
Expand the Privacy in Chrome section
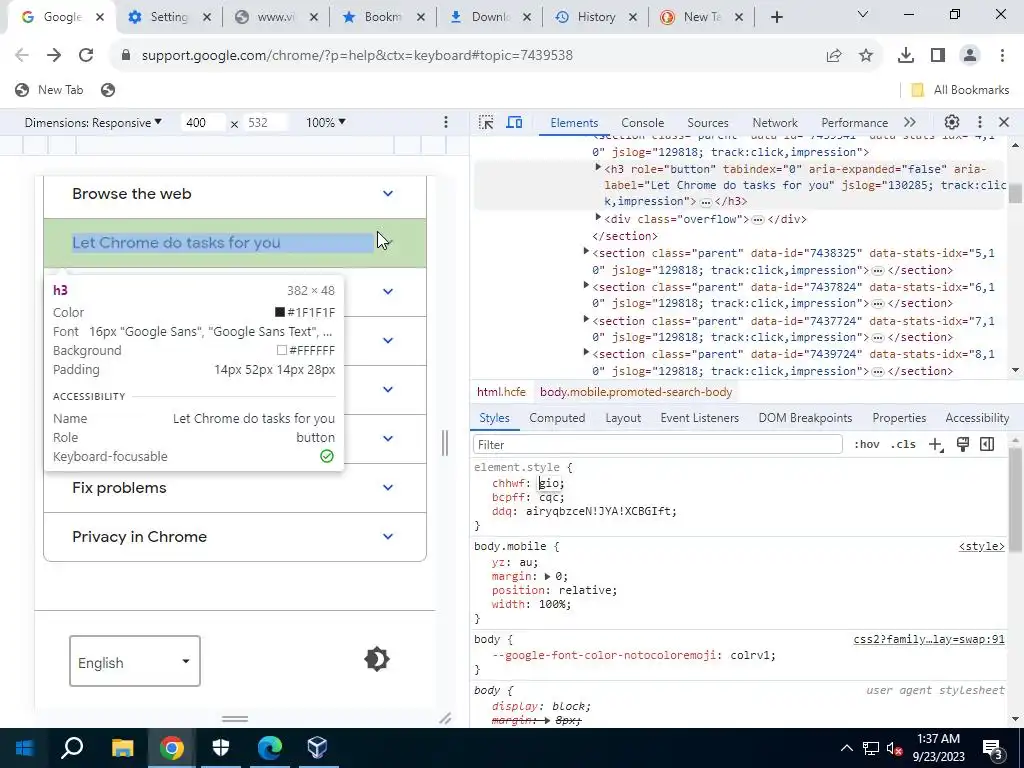pyautogui.click(x=234, y=537)
